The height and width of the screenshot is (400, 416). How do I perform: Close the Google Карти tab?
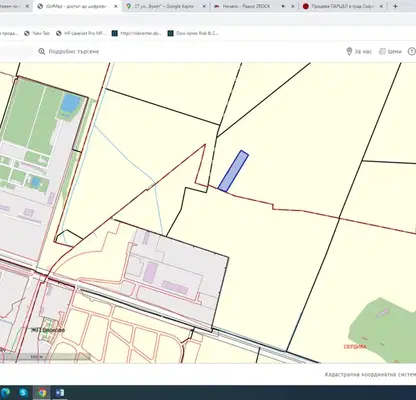pyautogui.click(x=204, y=6)
